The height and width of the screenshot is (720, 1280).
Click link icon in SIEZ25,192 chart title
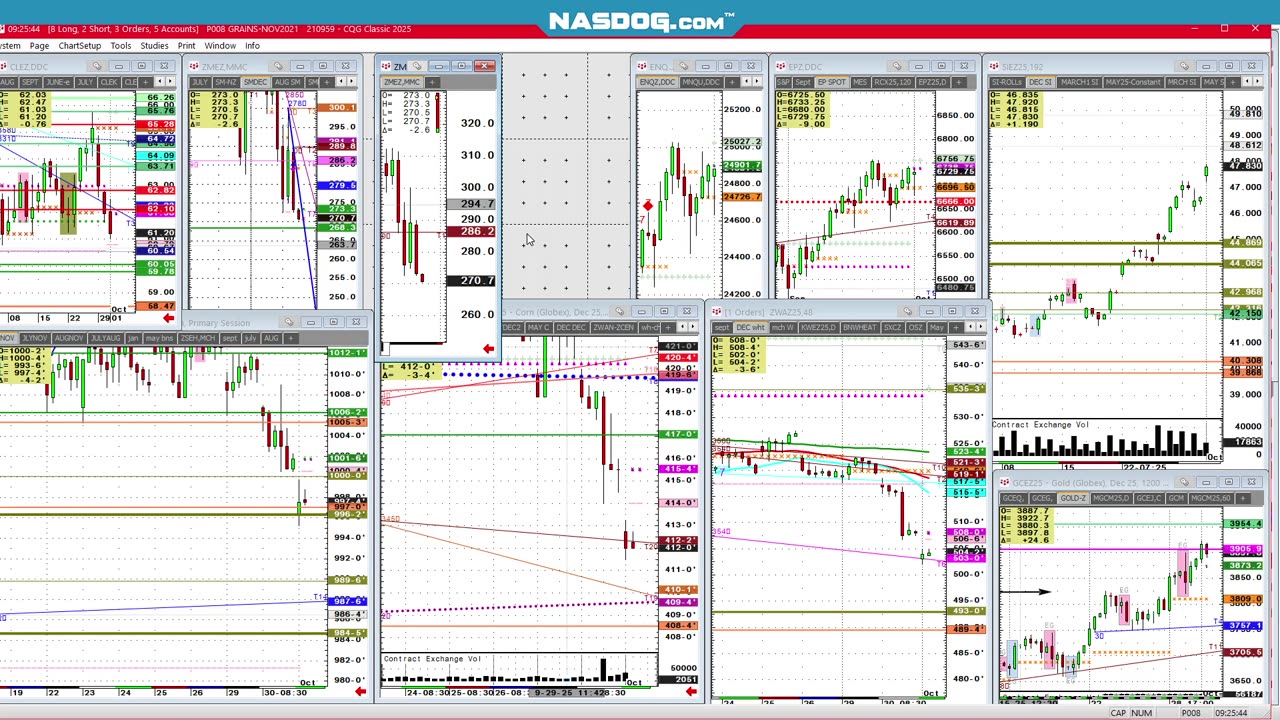1184,66
